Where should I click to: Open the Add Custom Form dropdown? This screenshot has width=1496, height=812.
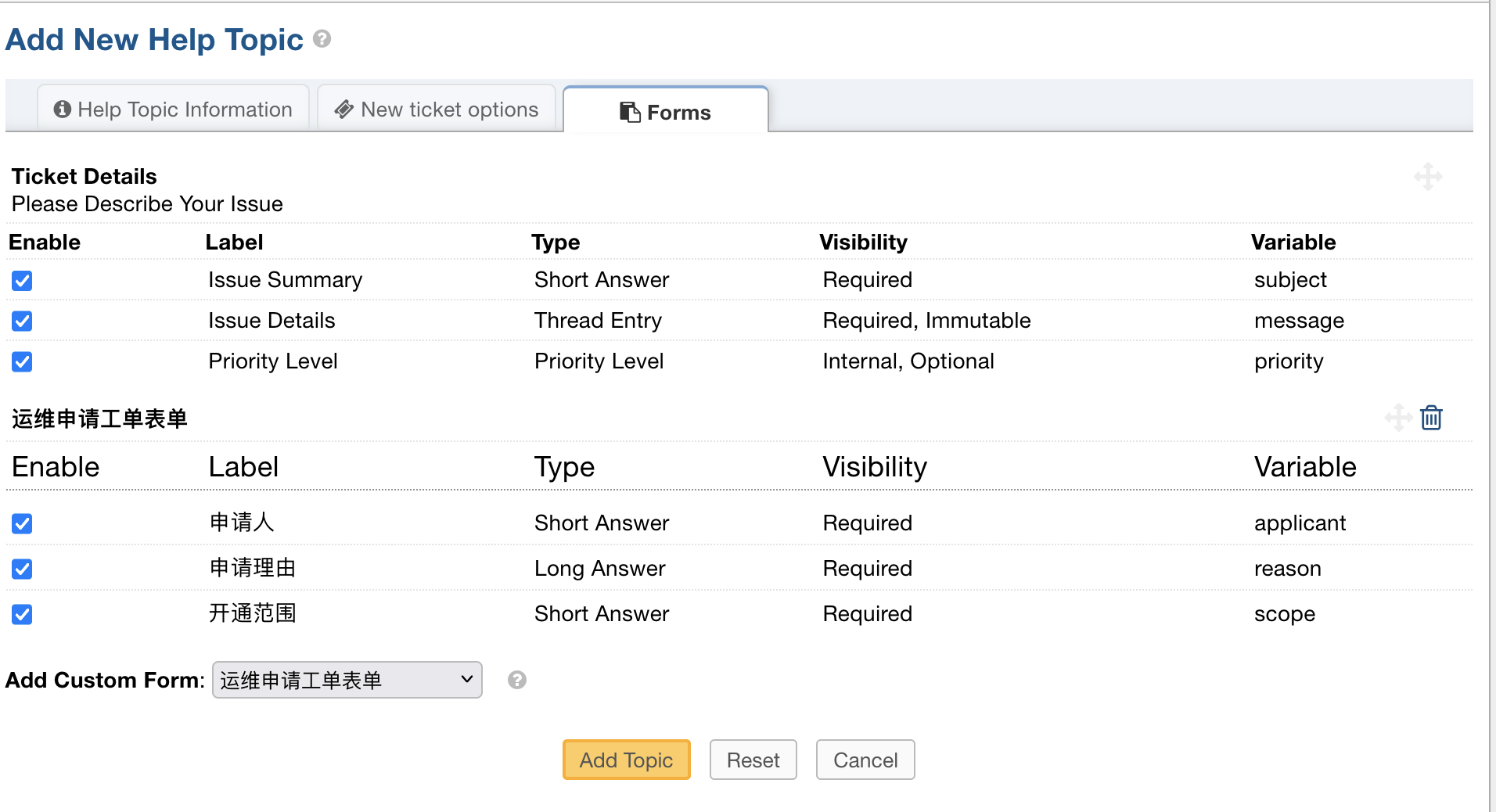(x=347, y=680)
